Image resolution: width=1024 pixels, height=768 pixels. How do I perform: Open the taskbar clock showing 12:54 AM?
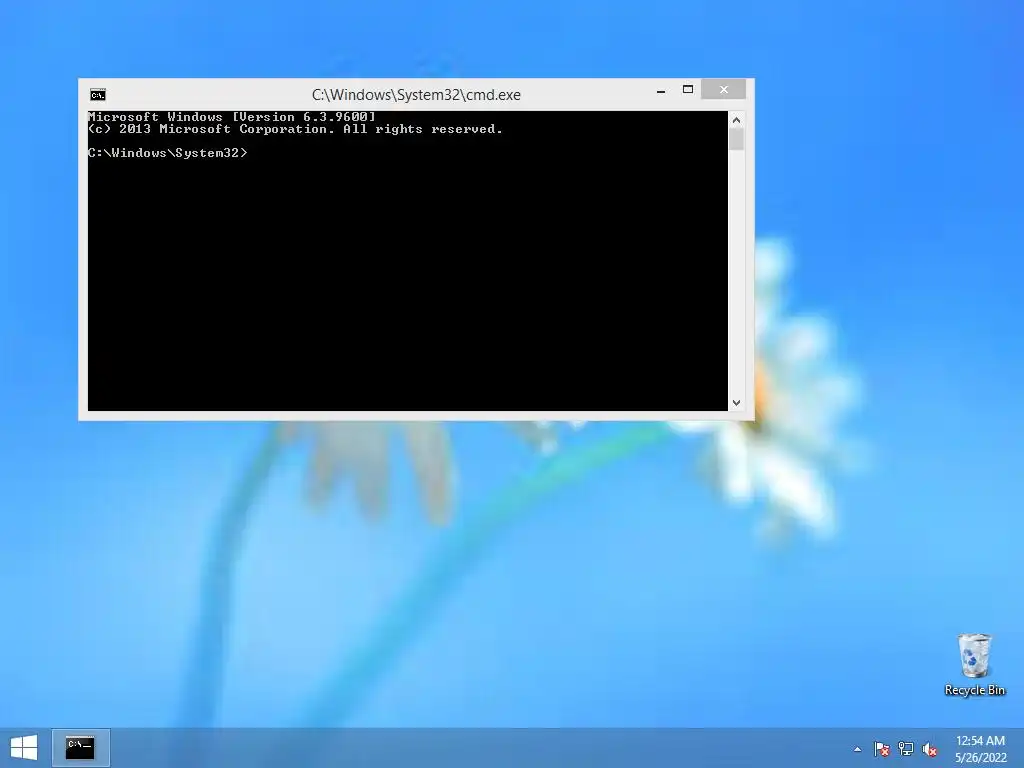coord(980,749)
